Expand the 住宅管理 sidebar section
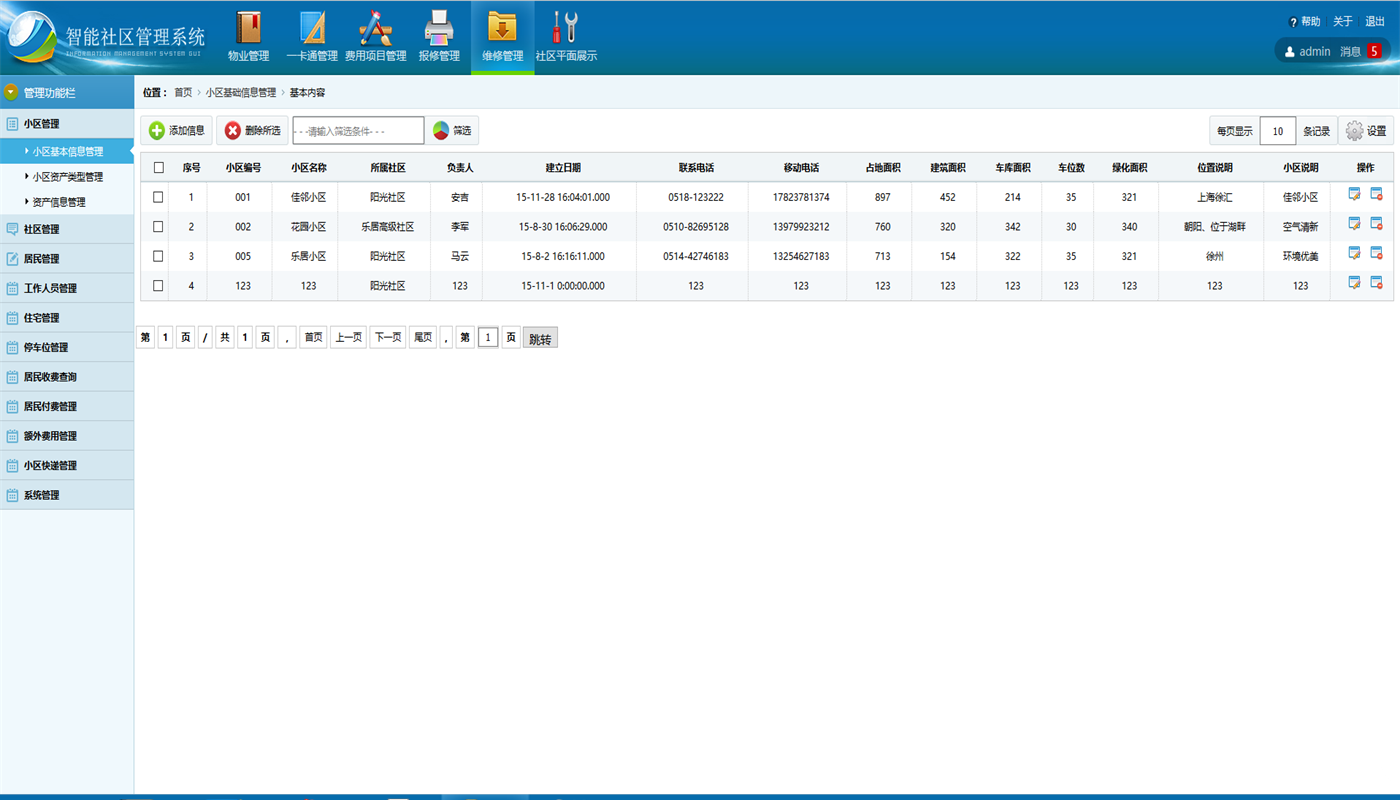The image size is (1400, 800). pos(67,318)
